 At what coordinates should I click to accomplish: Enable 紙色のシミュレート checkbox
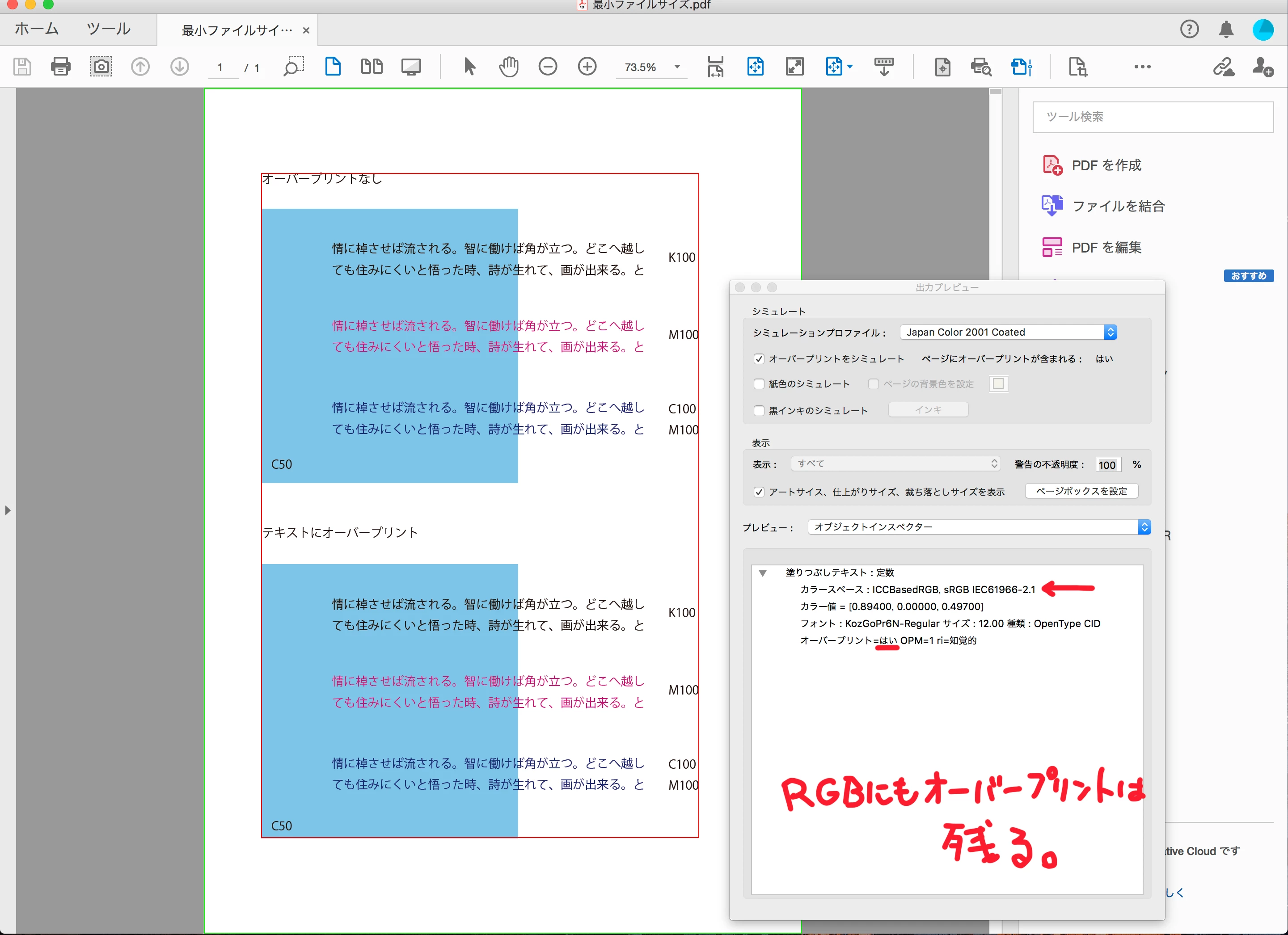pyautogui.click(x=759, y=384)
